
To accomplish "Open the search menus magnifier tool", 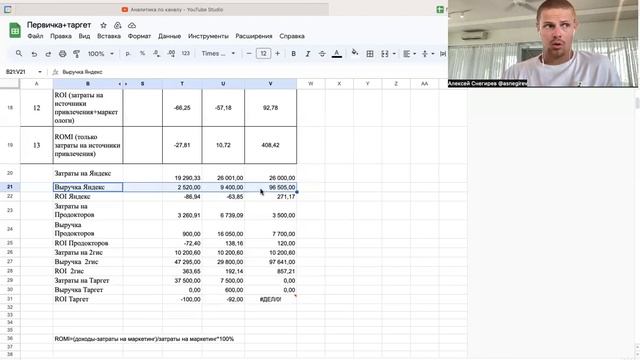I will tap(19, 53).
